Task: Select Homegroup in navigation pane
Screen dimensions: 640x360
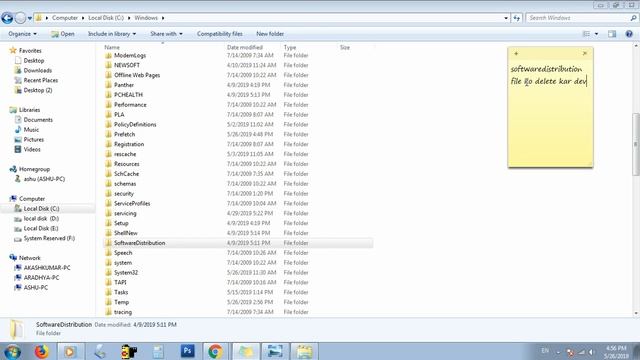Action: pyautogui.click(x=34, y=169)
